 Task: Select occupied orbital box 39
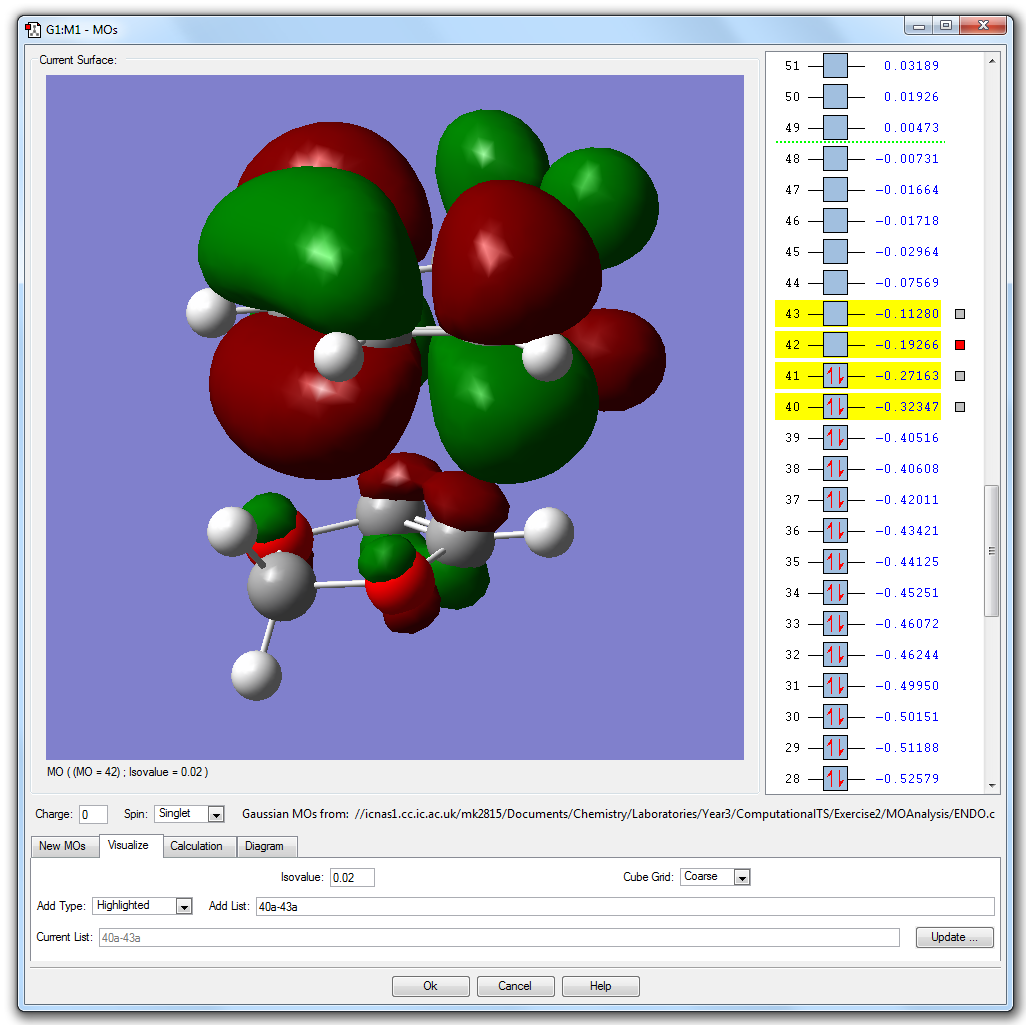835,438
